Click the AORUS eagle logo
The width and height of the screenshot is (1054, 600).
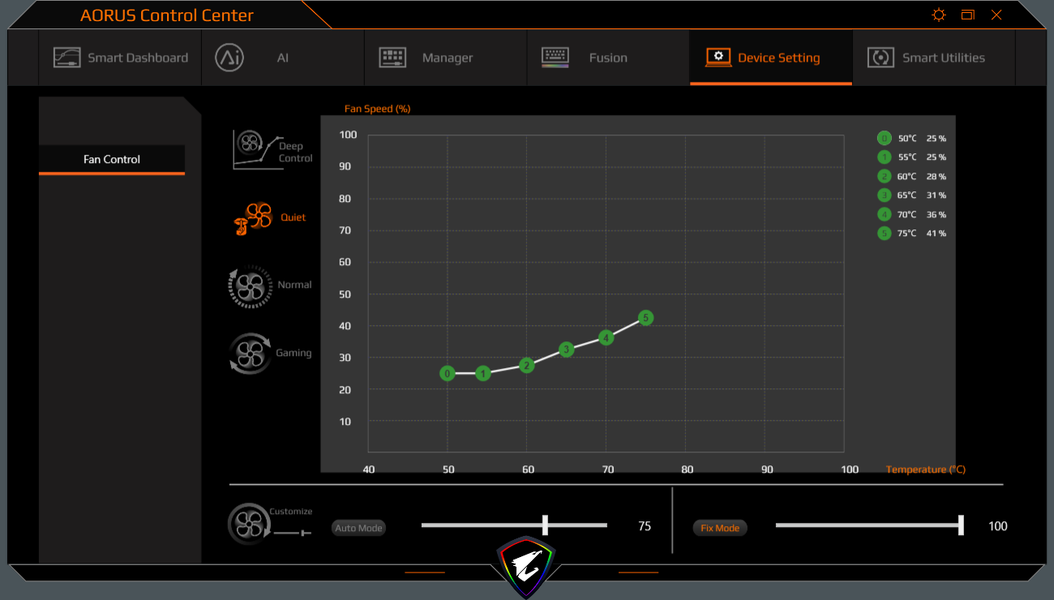click(x=526, y=568)
